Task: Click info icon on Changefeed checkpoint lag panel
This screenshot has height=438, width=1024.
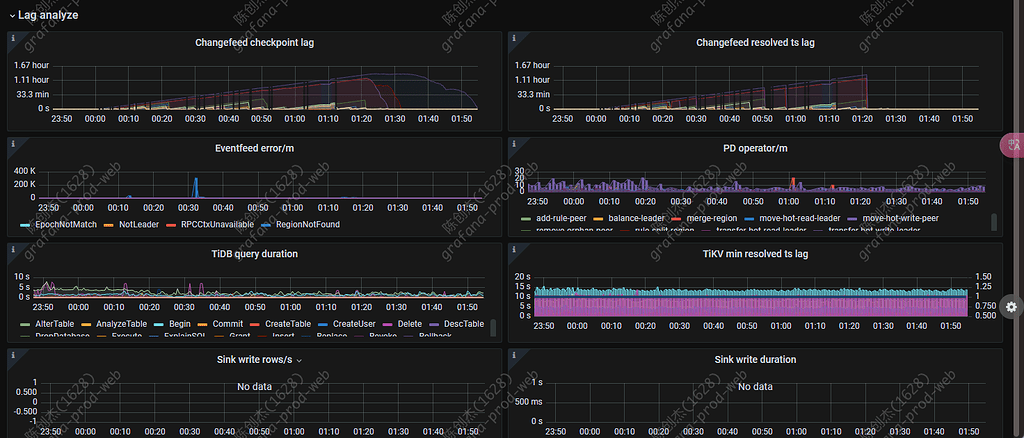Action: [13, 38]
